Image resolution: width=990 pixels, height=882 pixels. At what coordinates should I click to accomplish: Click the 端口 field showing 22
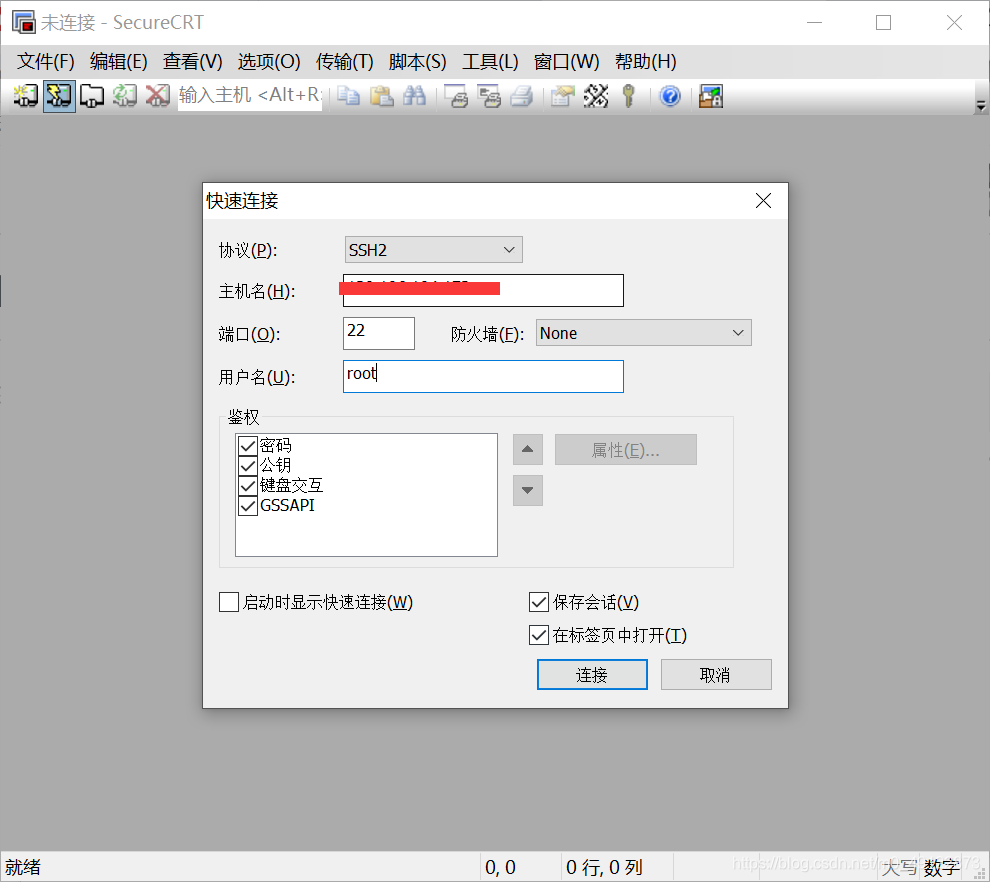[379, 333]
